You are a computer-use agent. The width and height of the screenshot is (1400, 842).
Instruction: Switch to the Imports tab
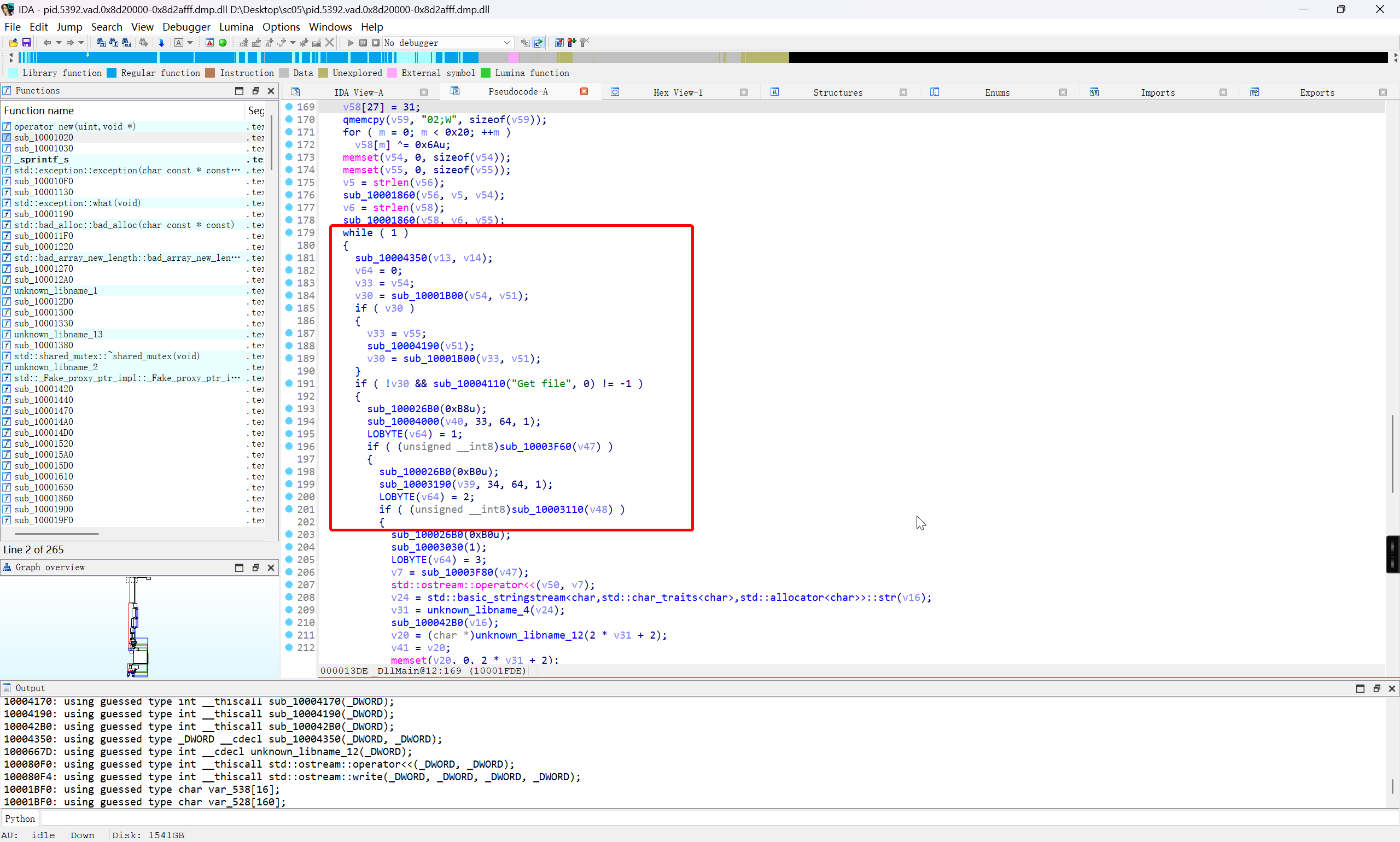1158,92
